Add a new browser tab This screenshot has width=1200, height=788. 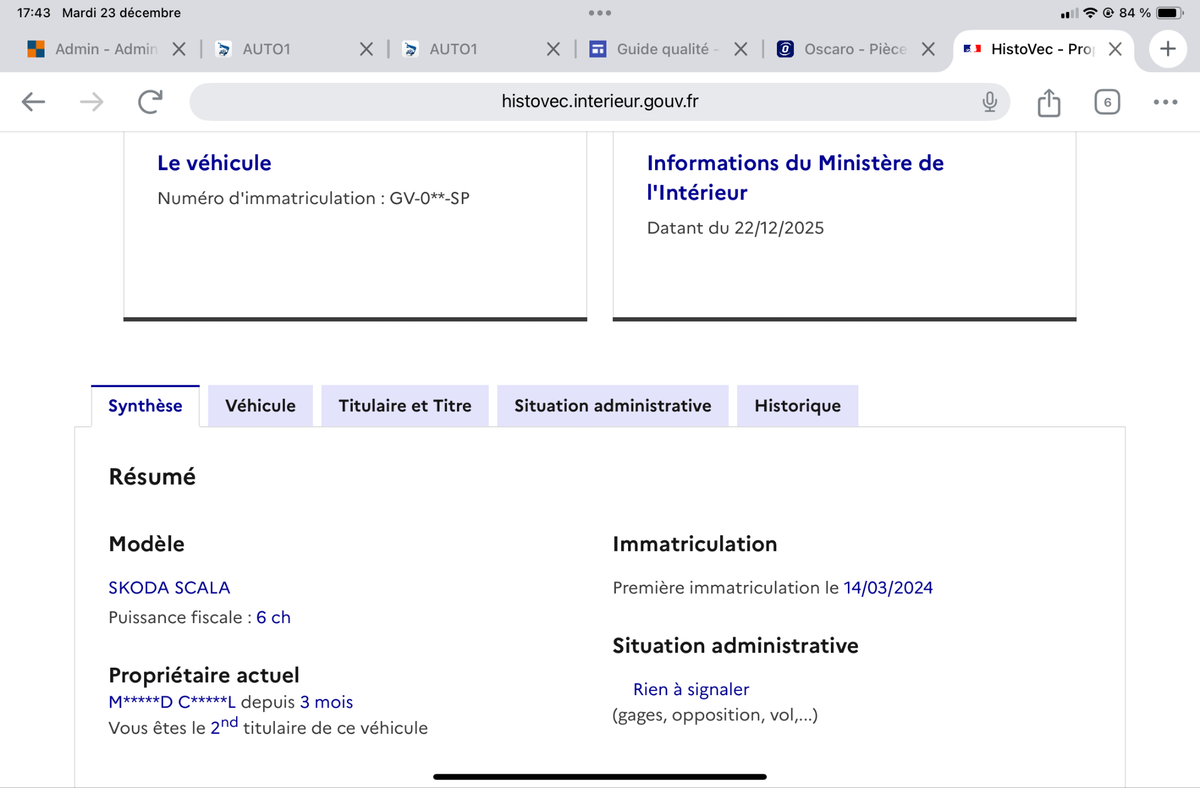point(1166,49)
